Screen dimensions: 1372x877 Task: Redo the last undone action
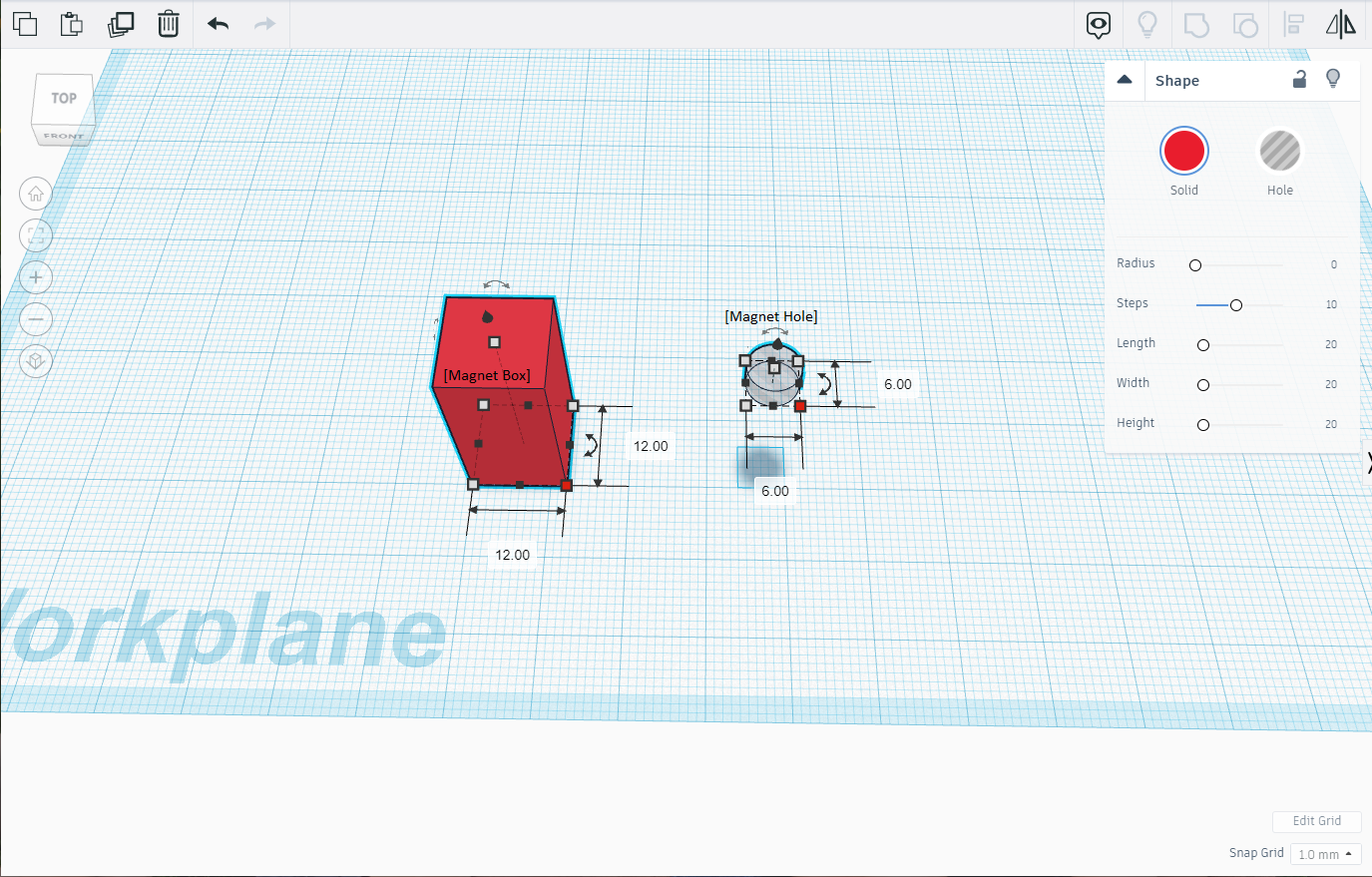click(x=264, y=24)
